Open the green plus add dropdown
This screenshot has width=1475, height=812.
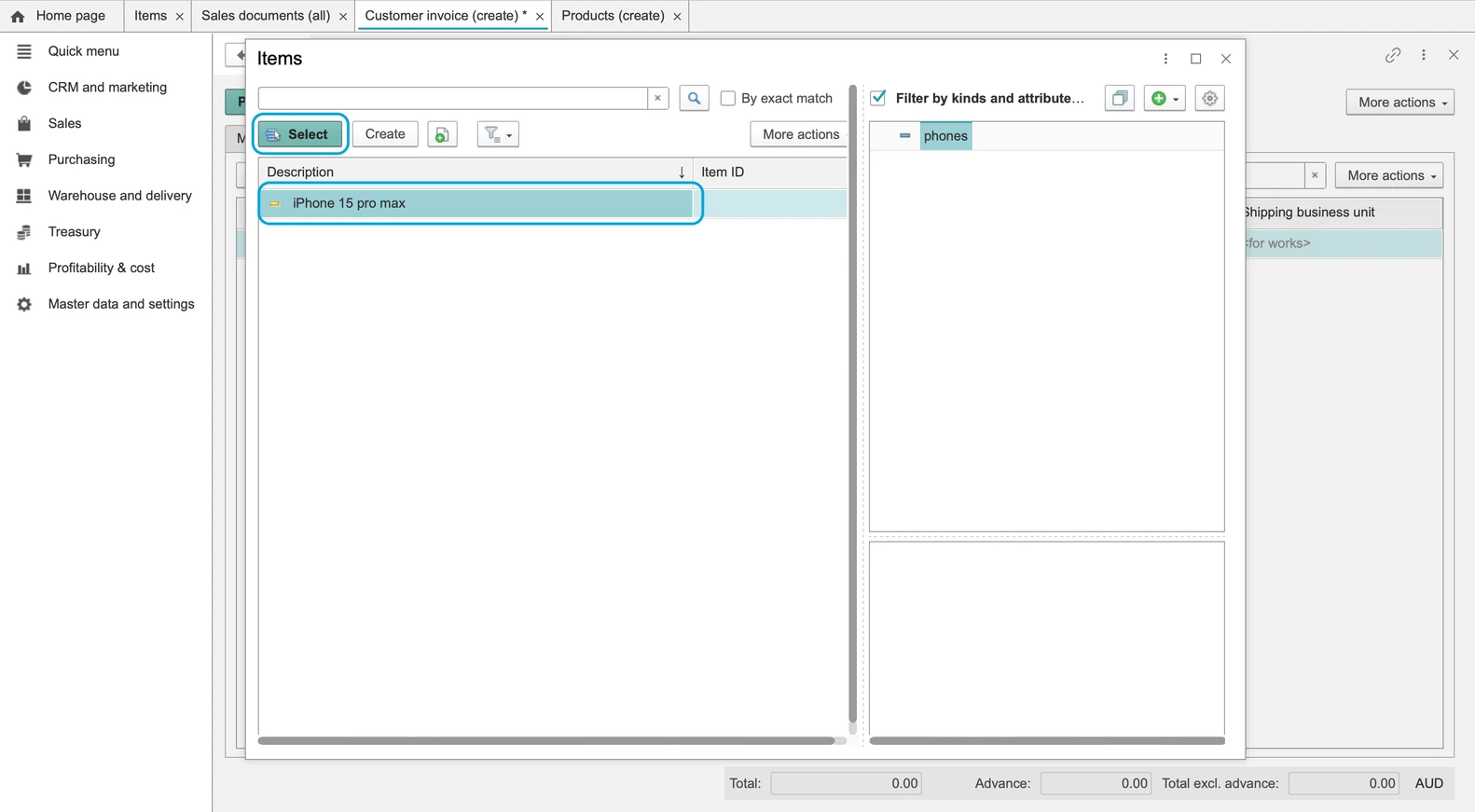click(1165, 98)
